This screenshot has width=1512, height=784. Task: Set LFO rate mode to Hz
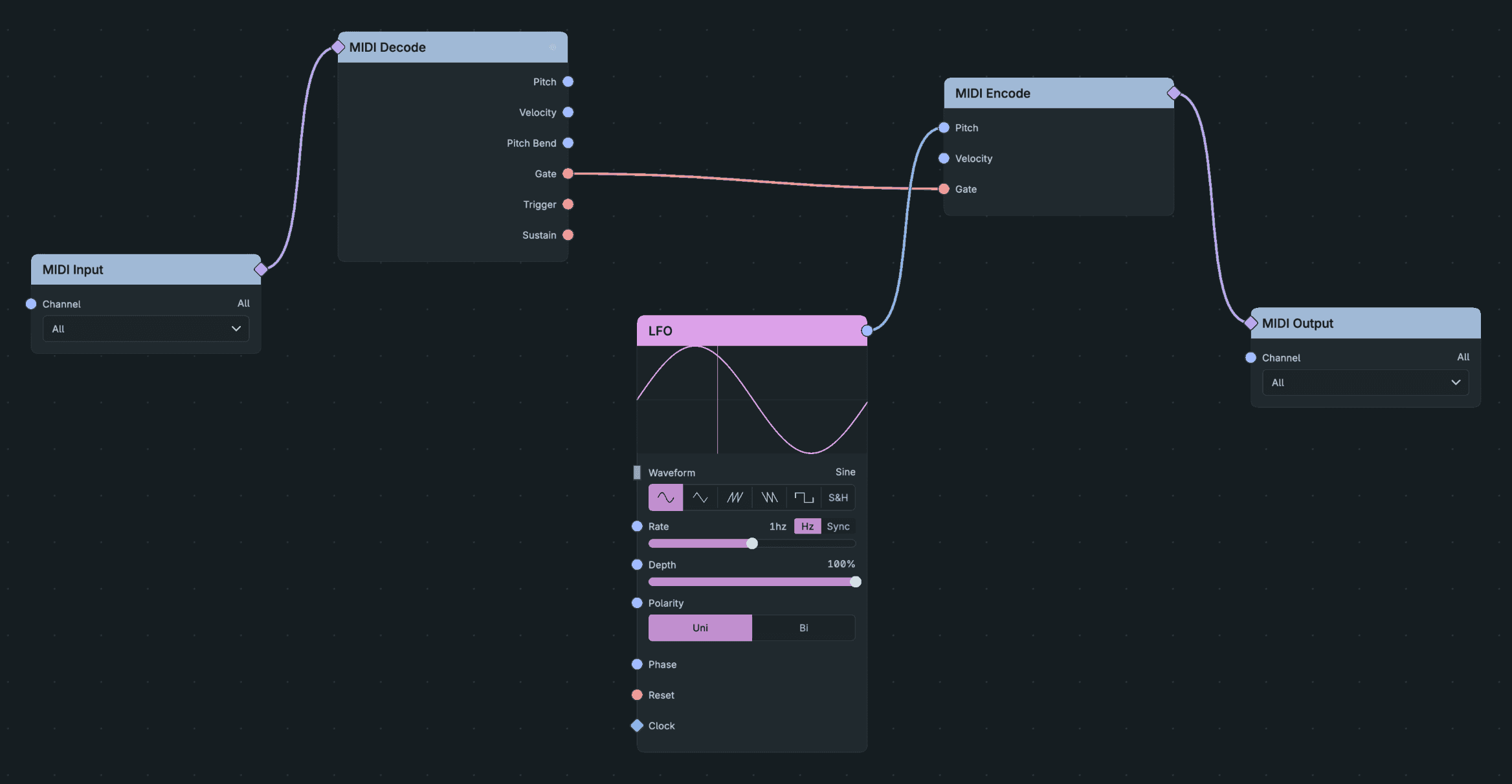pyautogui.click(x=807, y=527)
